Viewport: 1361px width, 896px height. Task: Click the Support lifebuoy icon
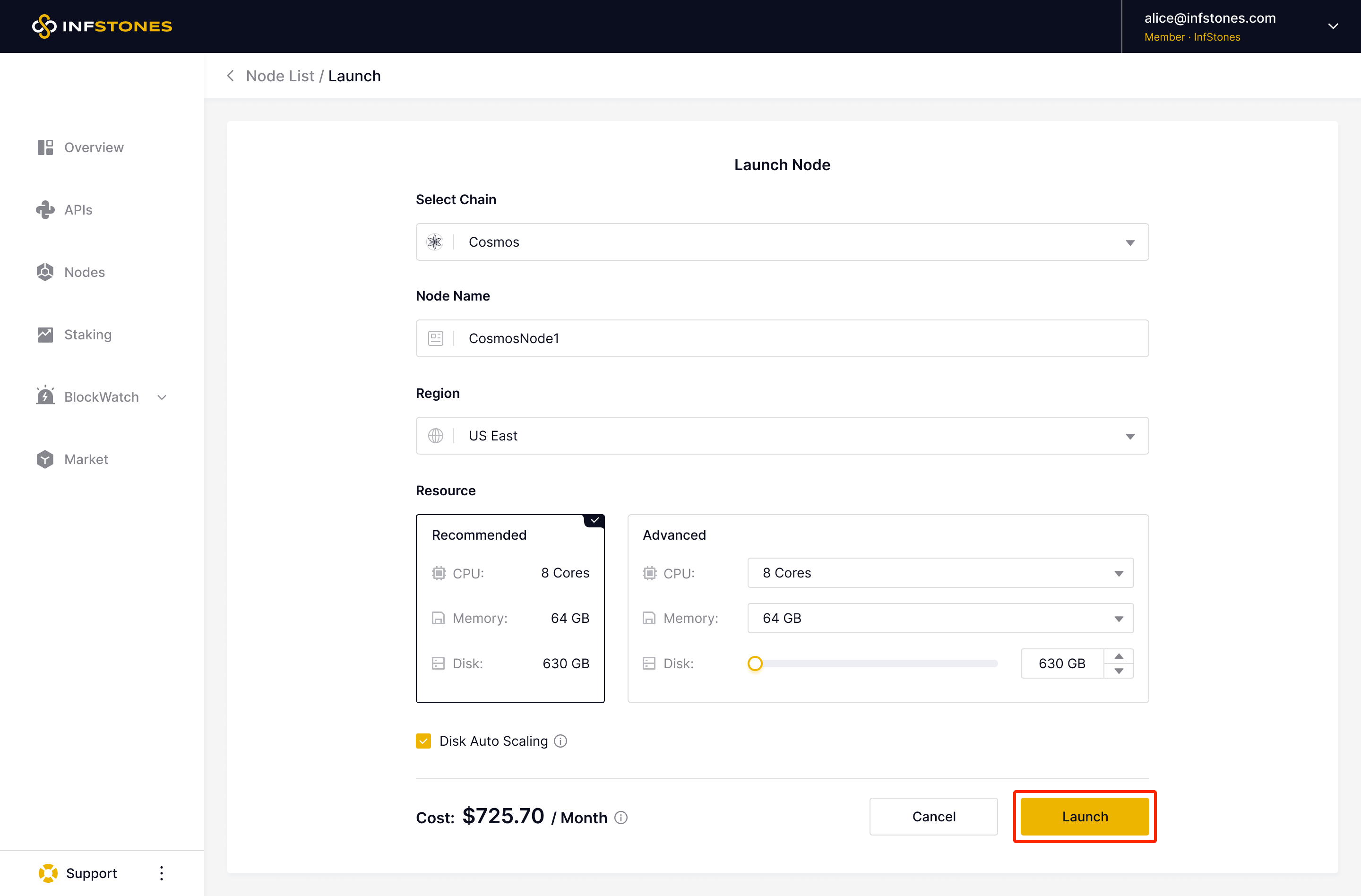click(48, 873)
